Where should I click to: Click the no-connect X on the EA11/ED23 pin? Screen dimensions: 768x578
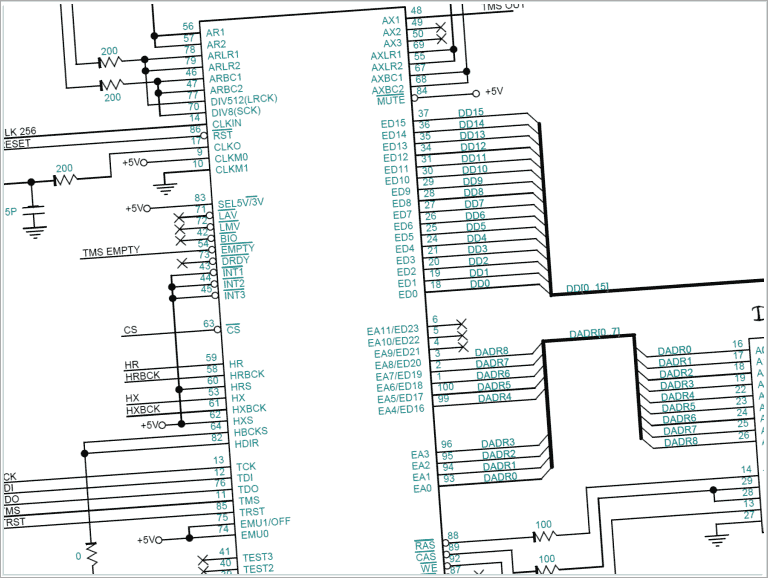[461, 324]
